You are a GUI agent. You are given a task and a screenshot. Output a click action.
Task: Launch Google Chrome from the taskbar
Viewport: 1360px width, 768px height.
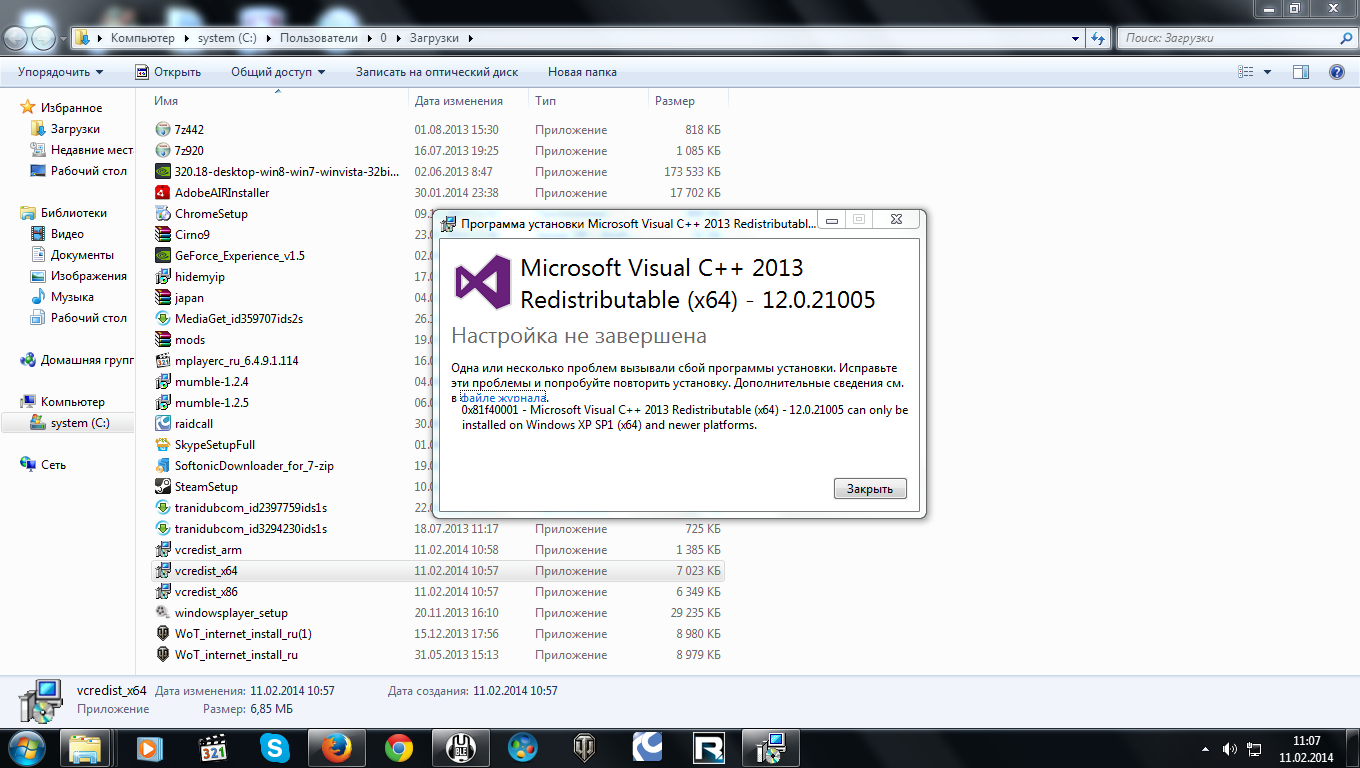click(x=399, y=747)
